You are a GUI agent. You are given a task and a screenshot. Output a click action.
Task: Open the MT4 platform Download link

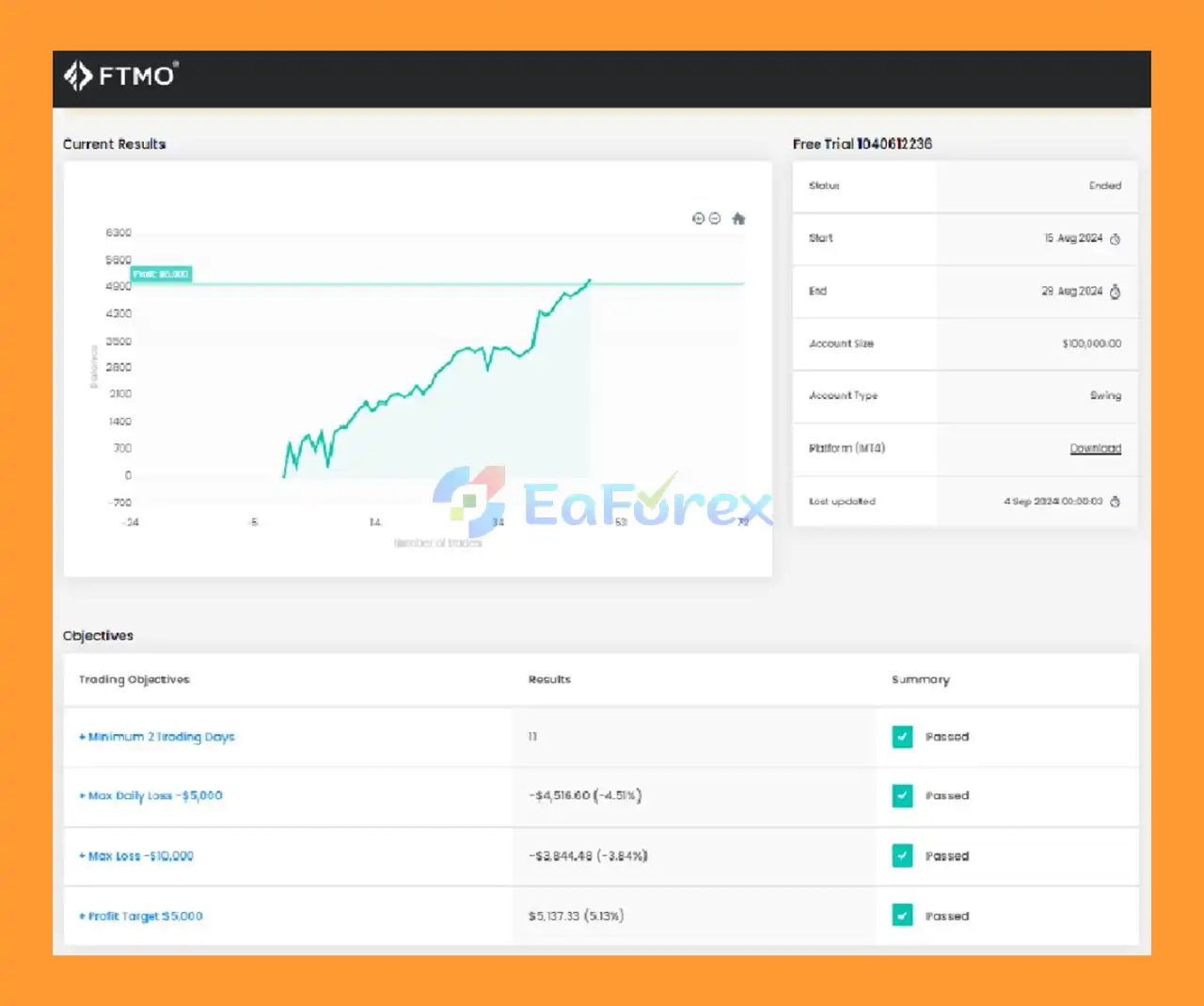point(1095,448)
